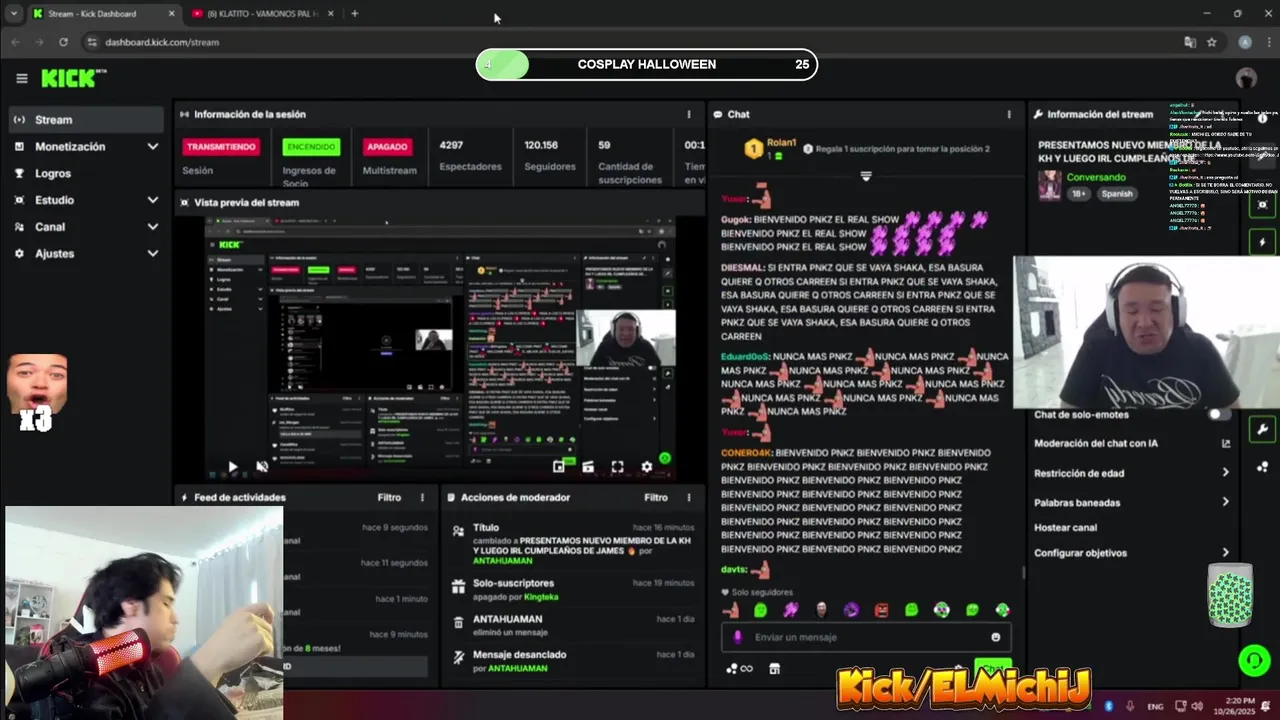Click the TRANSMITIENDO session status badge
This screenshot has width=1280, height=720.
[x=221, y=147]
